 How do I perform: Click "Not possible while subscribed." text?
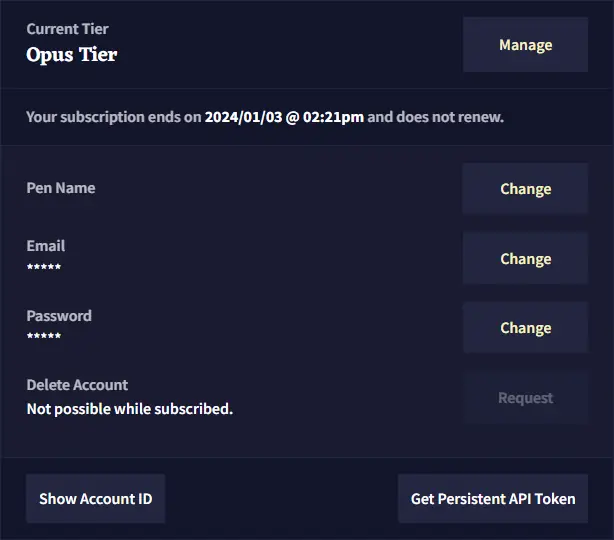[x=129, y=408]
